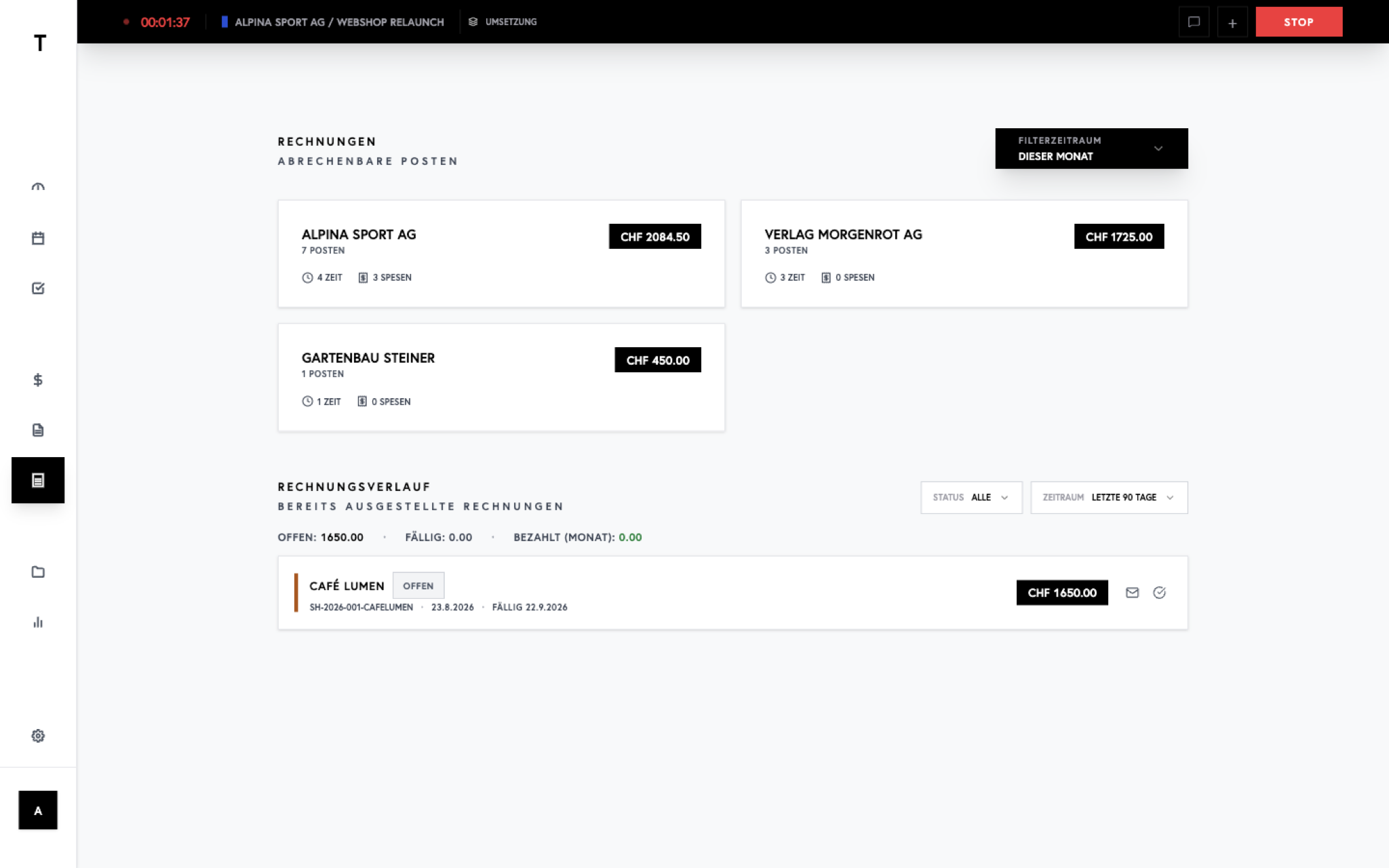1389x868 pixels.
Task: Click the Café Lumen invoice name
Action: 347,586
